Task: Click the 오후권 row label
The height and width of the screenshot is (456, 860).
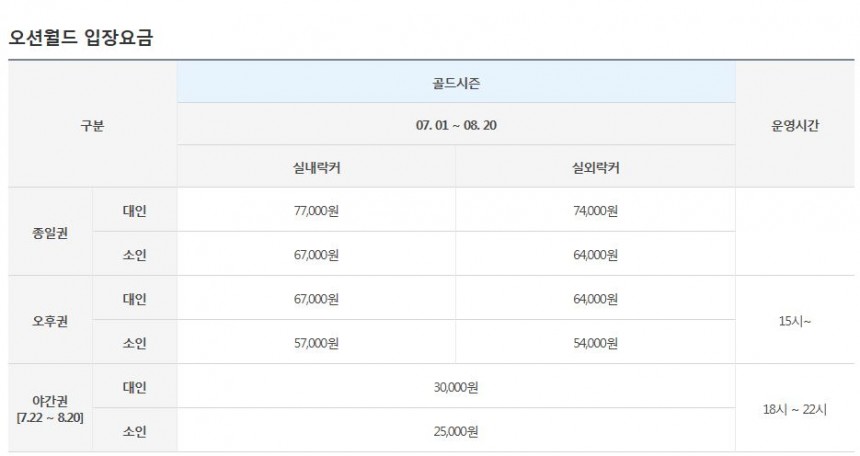Action: 50,320
